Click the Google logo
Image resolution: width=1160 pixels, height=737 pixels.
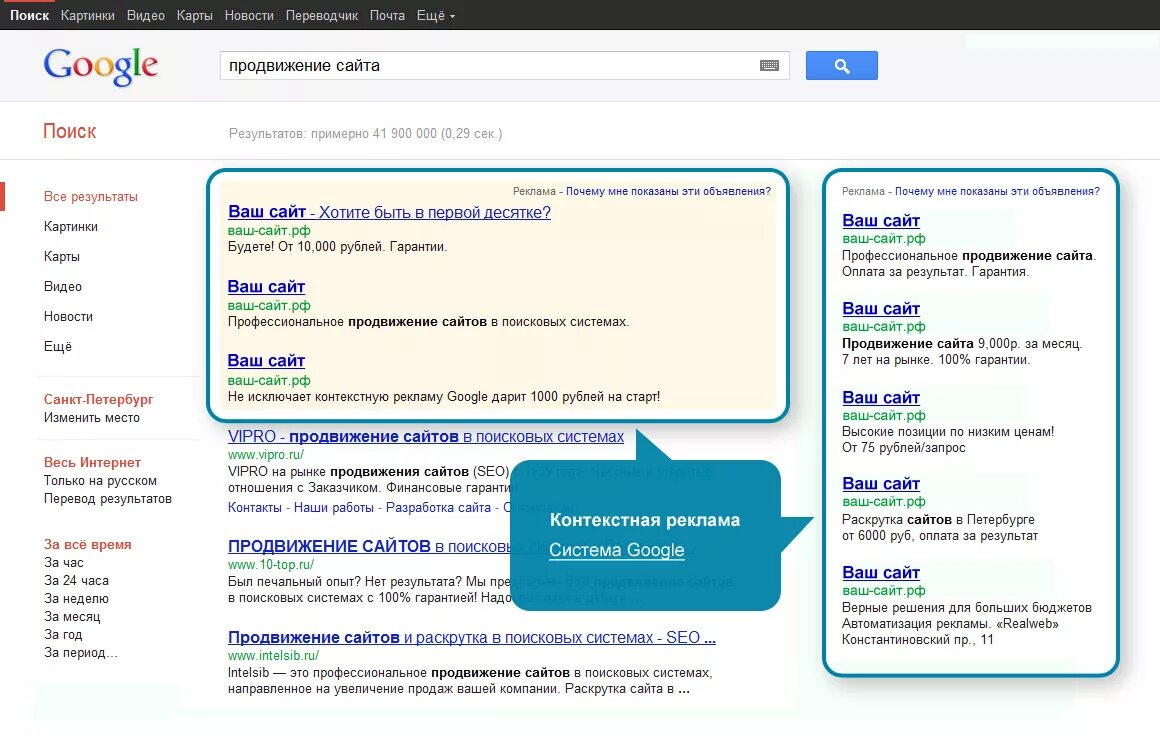[x=101, y=67]
